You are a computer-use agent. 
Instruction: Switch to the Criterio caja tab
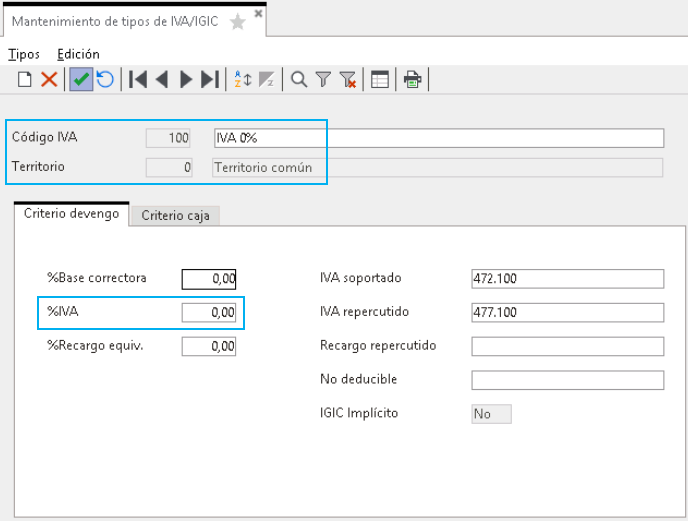(175, 216)
